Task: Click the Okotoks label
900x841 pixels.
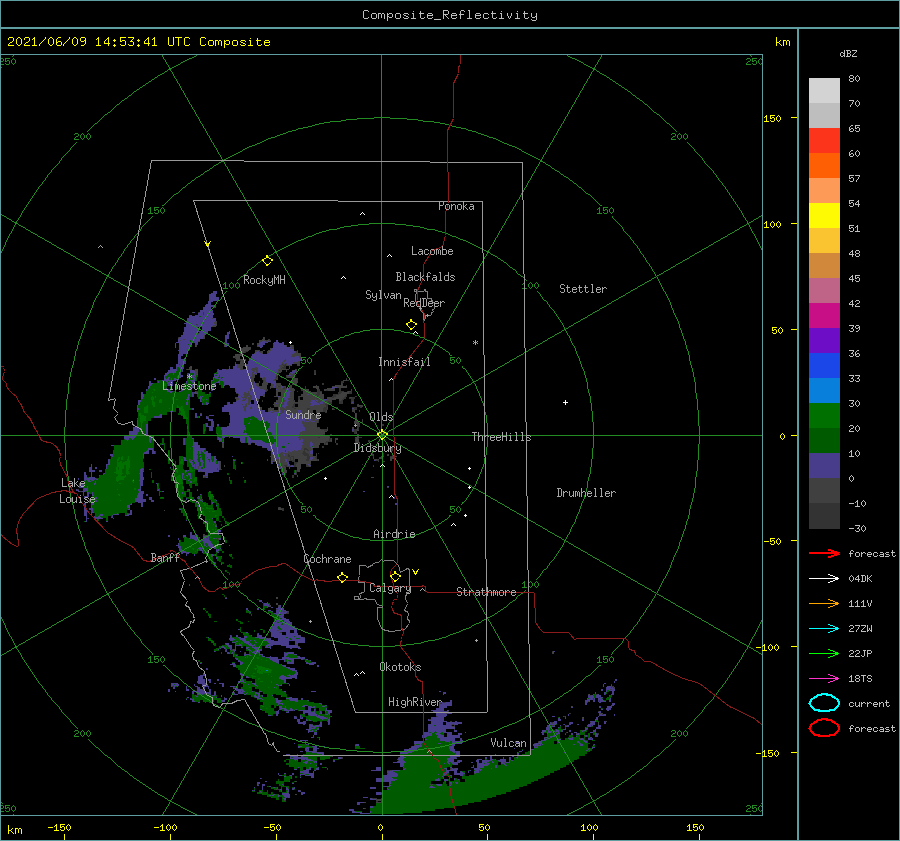Action: click(x=400, y=667)
